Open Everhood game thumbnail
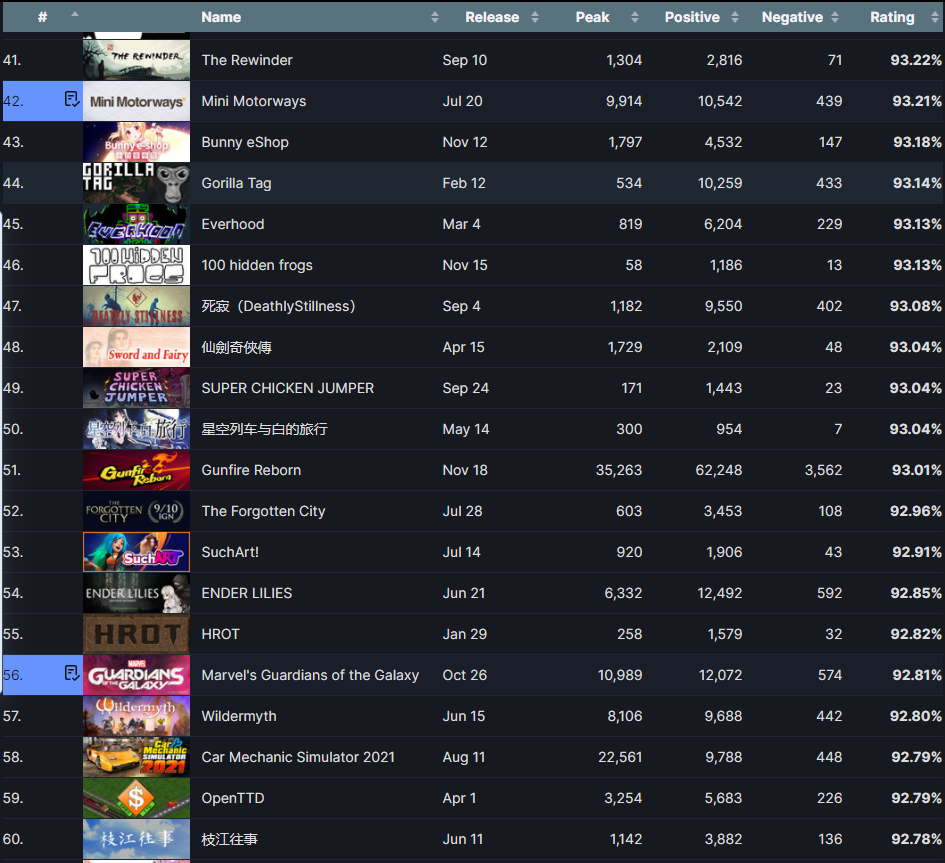Image resolution: width=945 pixels, height=863 pixels. click(136, 224)
